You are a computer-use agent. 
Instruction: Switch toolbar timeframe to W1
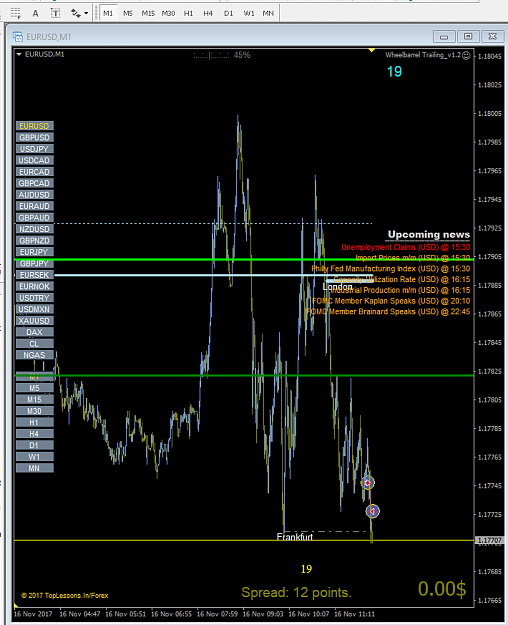tap(249, 13)
